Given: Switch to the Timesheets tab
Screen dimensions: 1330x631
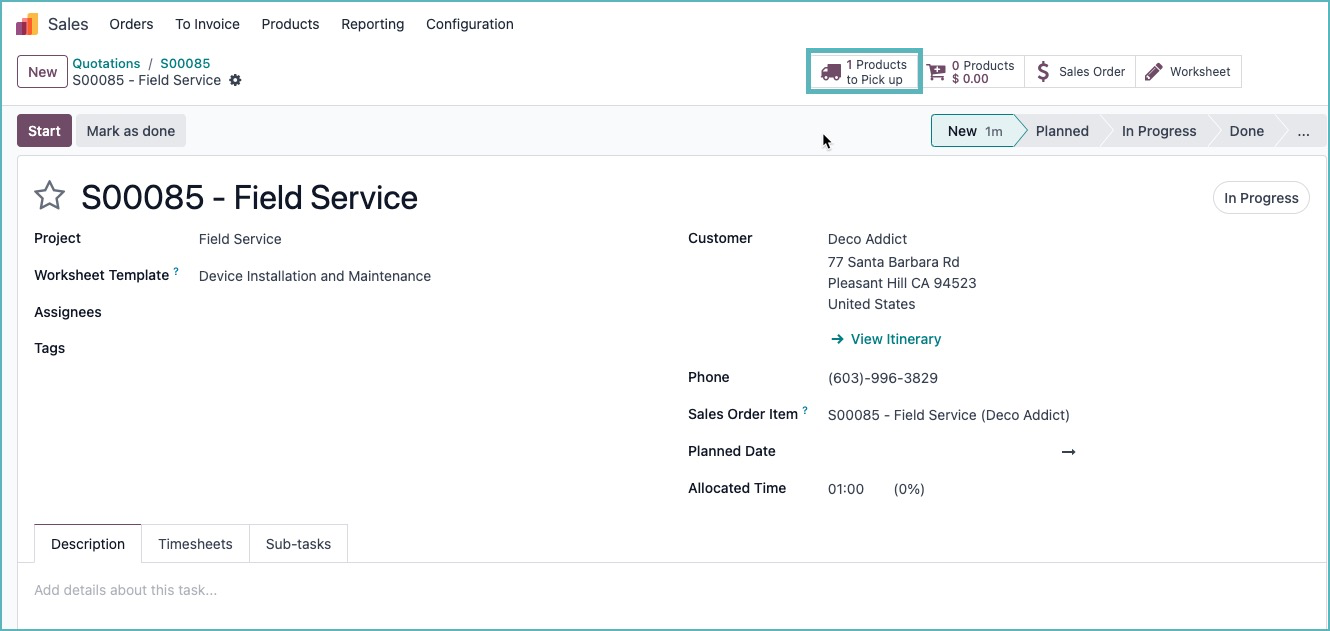Looking at the screenshot, I should (x=195, y=544).
